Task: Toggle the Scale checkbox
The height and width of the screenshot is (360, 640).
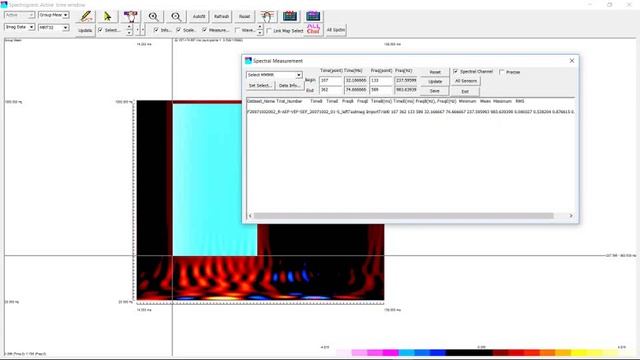Action: 178,30
